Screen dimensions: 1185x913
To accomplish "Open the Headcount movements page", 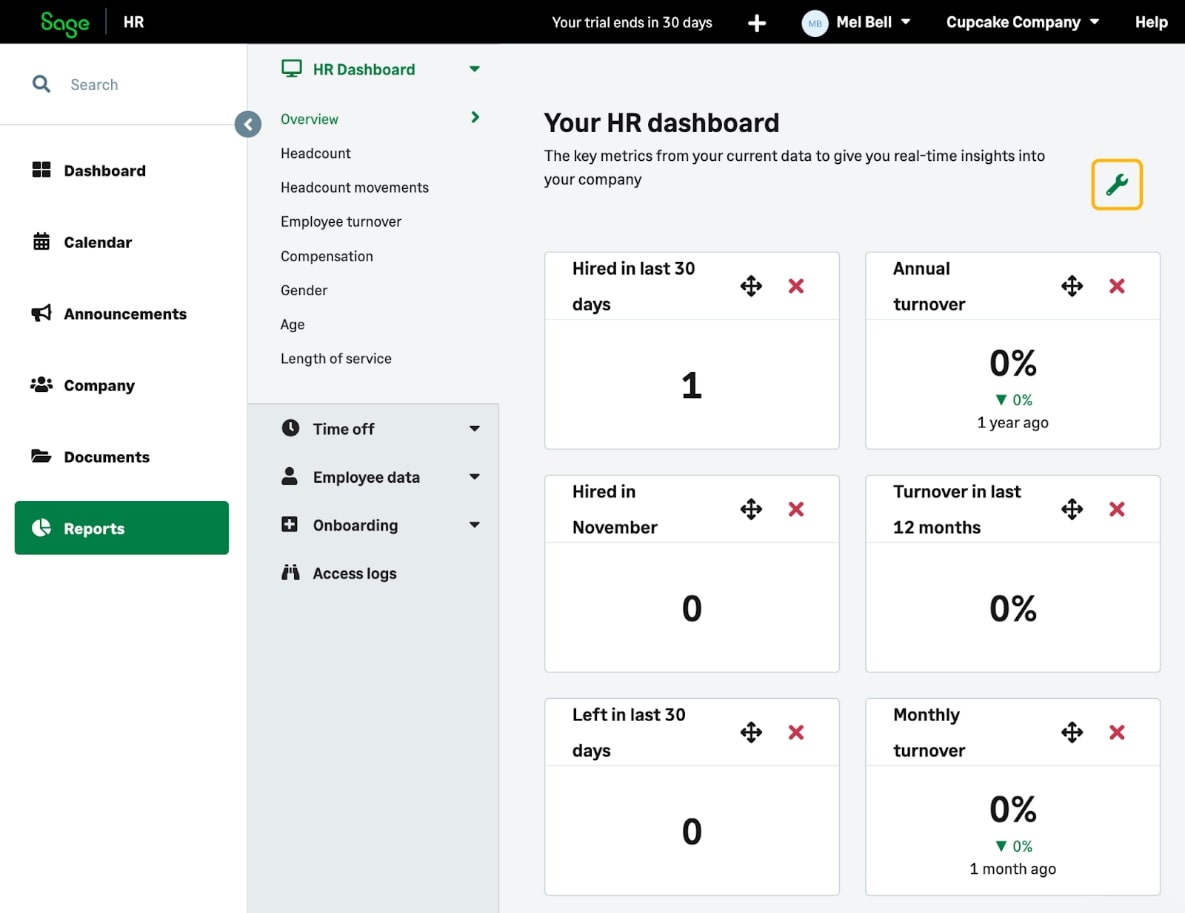I will pos(355,187).
